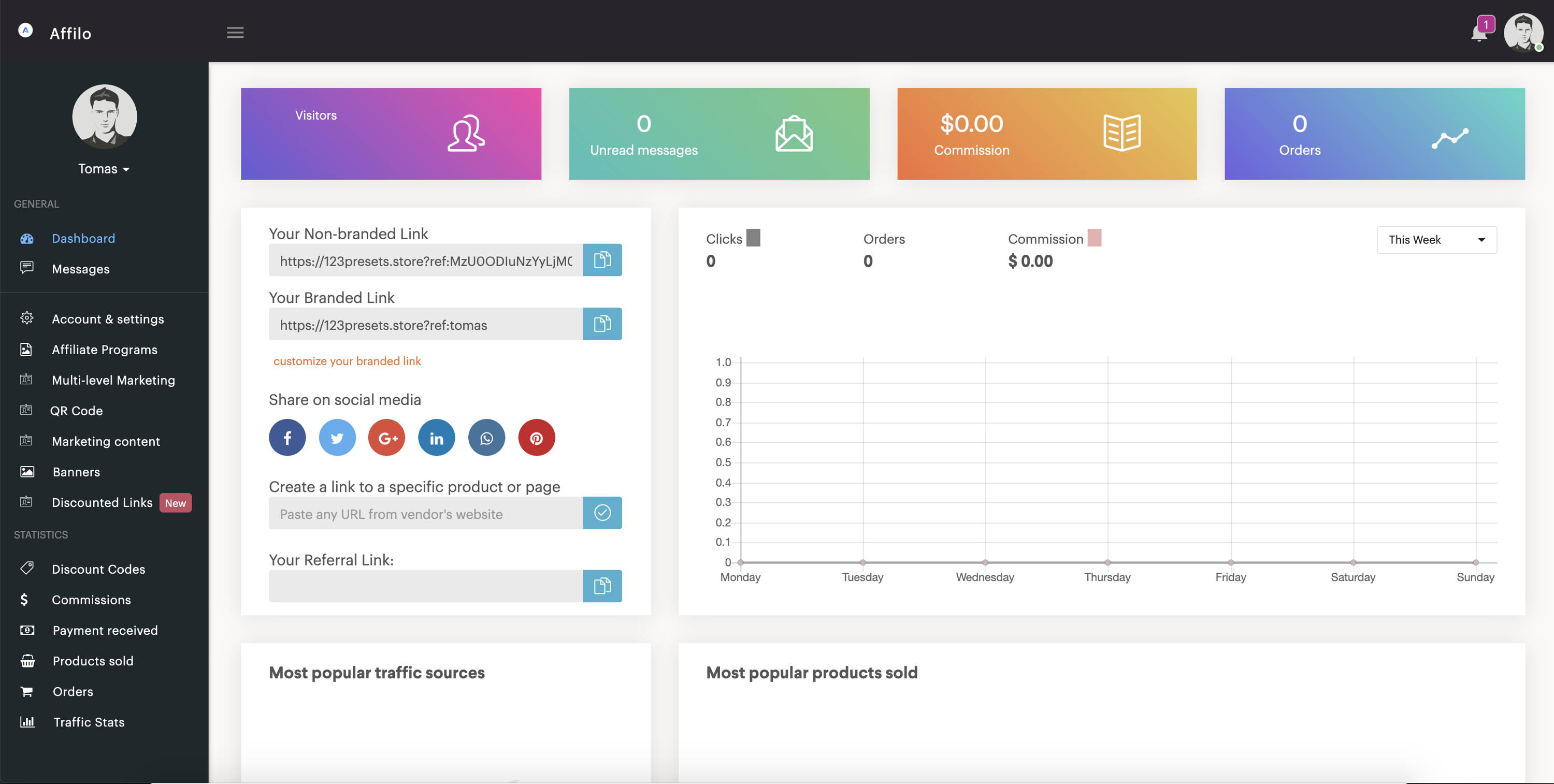
Task: Click the Orders cart icon
Action: click(x=26, y=692)
